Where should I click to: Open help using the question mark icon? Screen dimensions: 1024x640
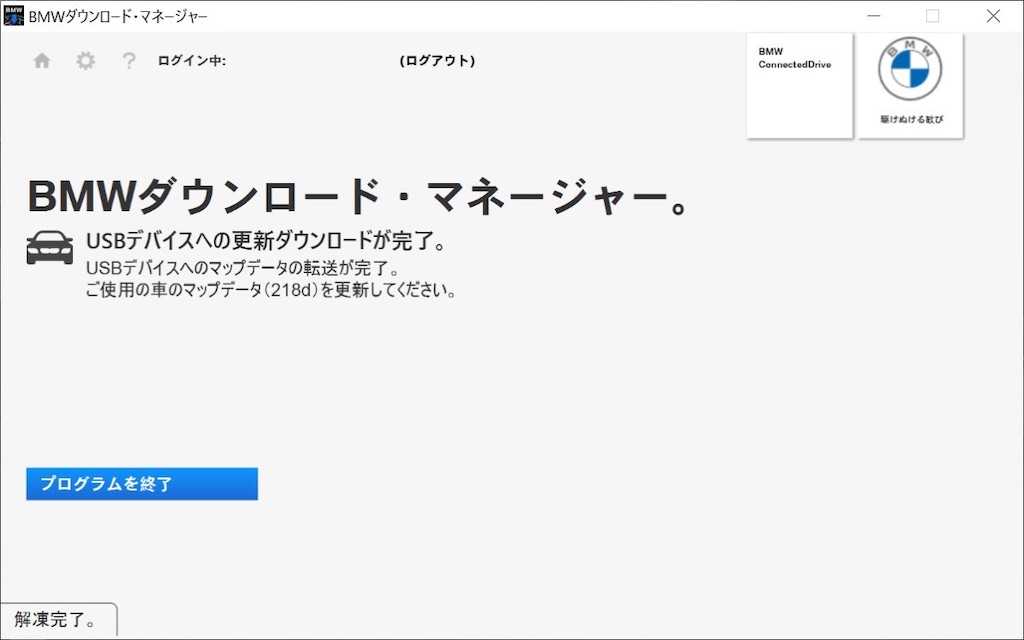click(x=128, y=60)
